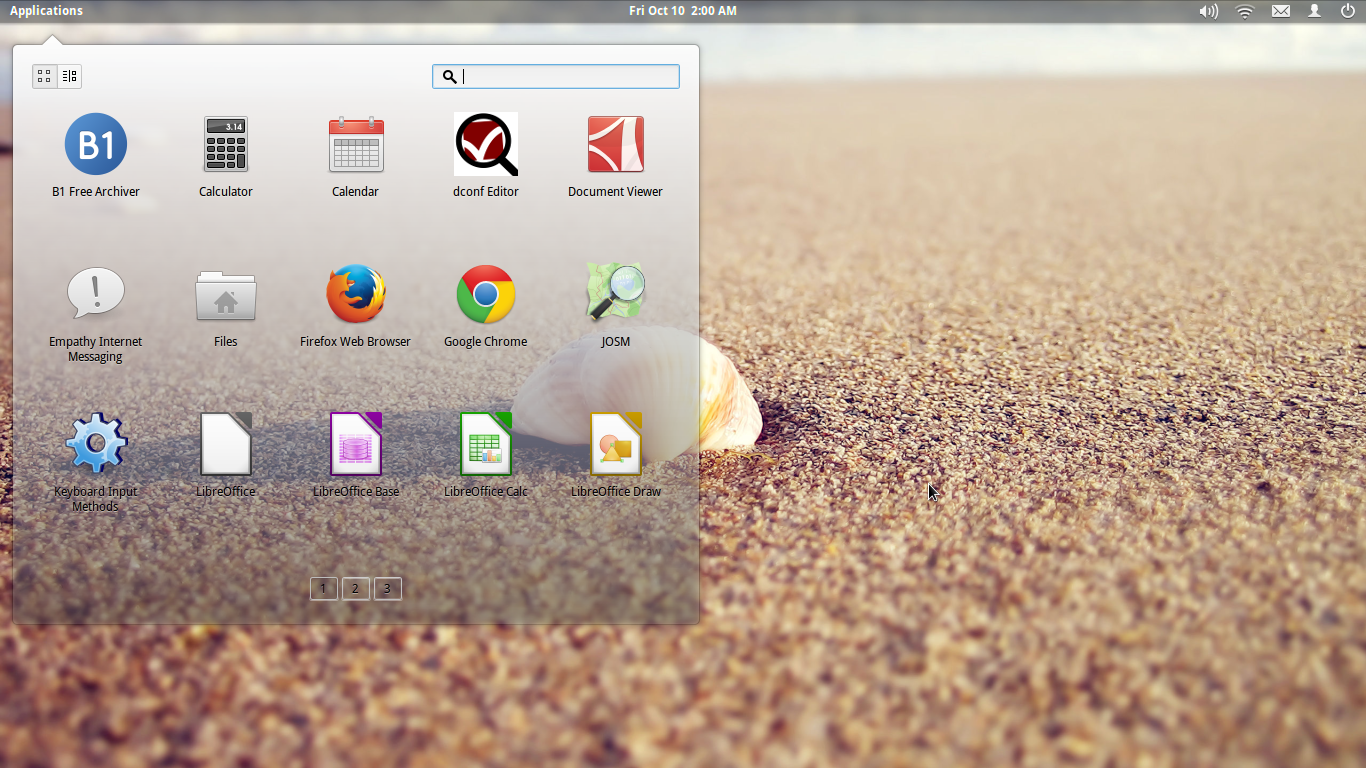The width and height of the screenshot is (1366, 768).
Task: Launch the JOSM map editor
Action: click(x=616, y=292)
